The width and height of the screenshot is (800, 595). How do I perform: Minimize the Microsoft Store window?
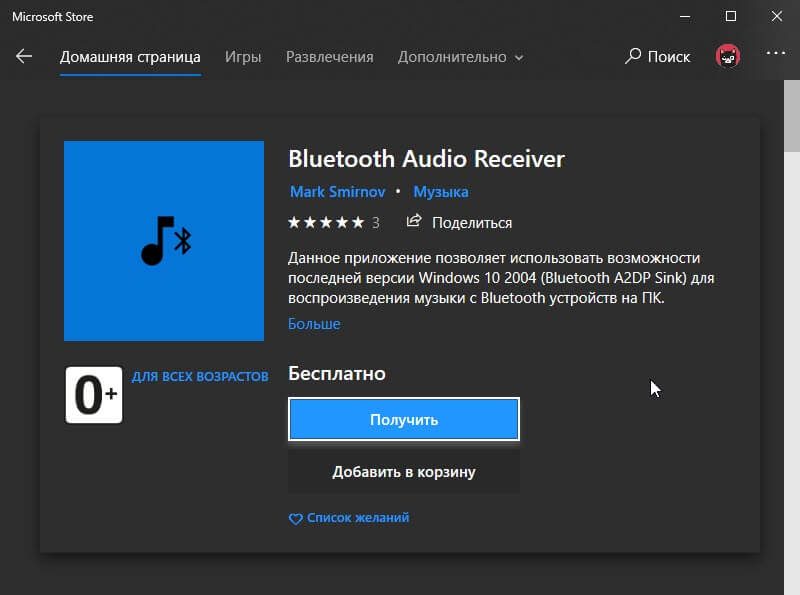click(x=685, y=17)
